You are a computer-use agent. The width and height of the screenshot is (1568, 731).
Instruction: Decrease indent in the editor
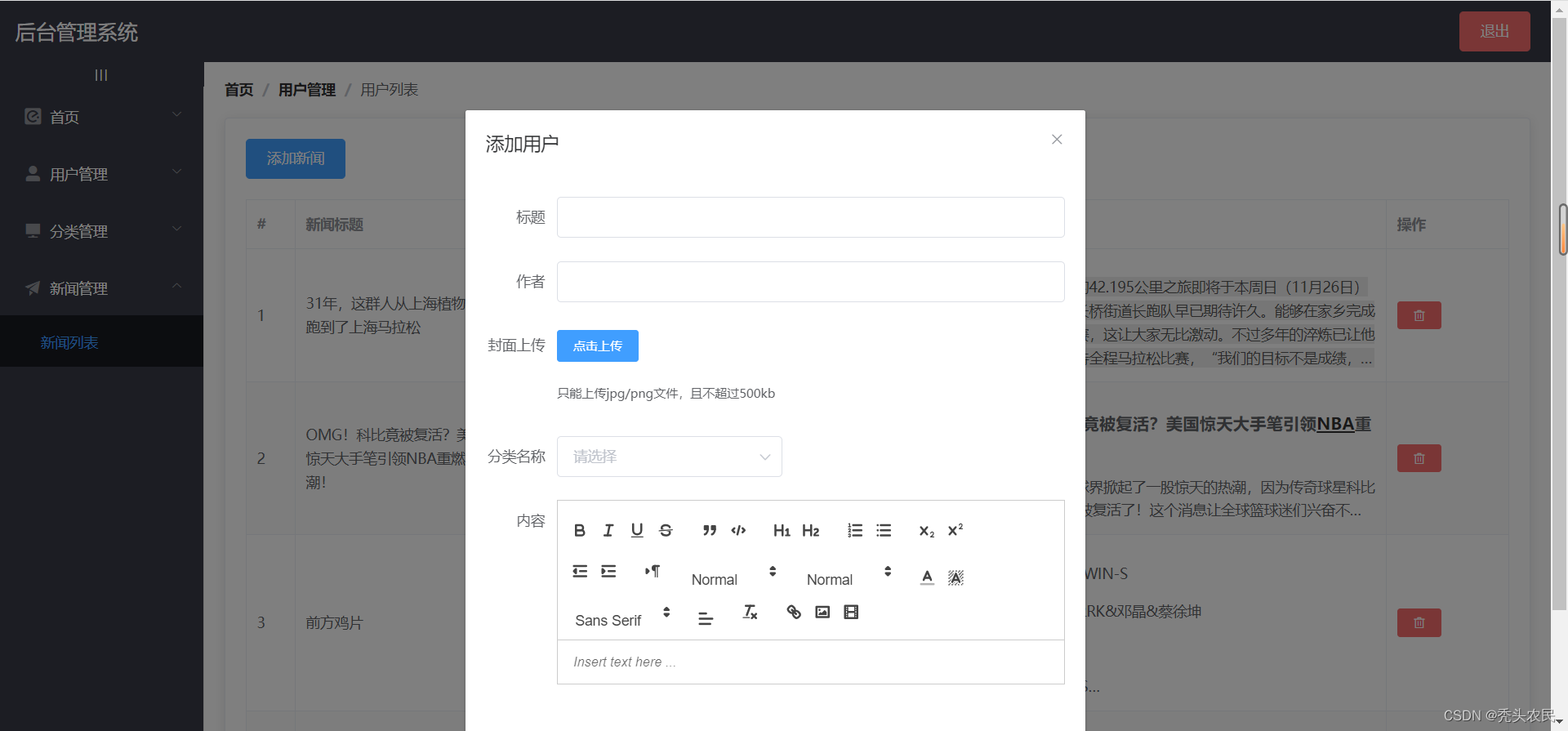[580, 571]
